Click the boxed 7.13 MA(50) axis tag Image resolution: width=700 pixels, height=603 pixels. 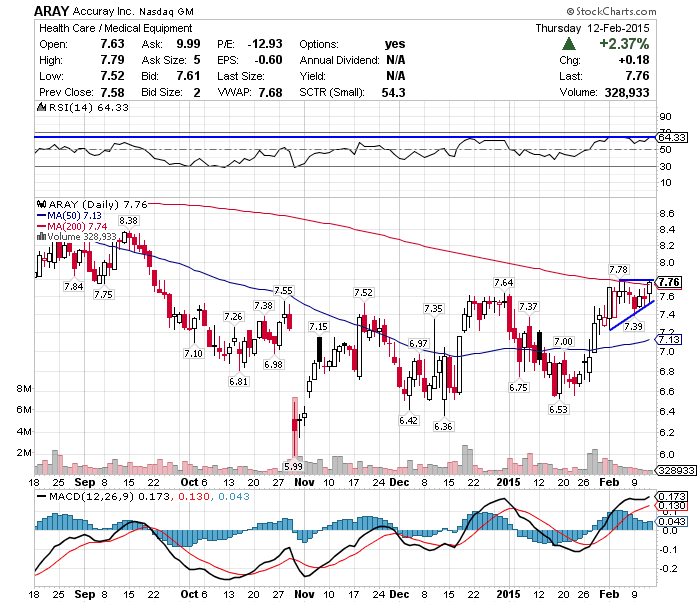tap(669, 340)
